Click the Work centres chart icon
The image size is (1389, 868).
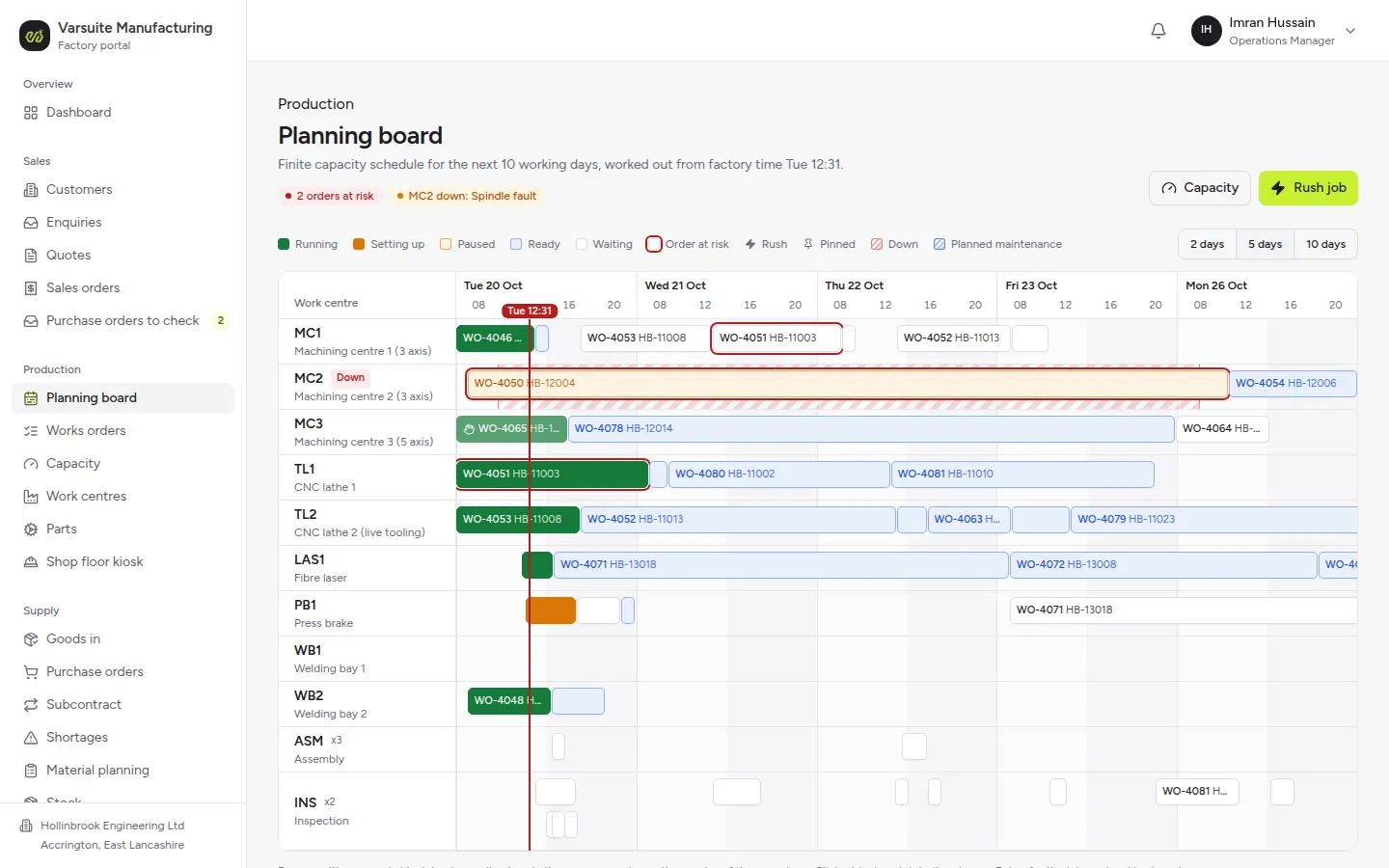click(31, 497)
